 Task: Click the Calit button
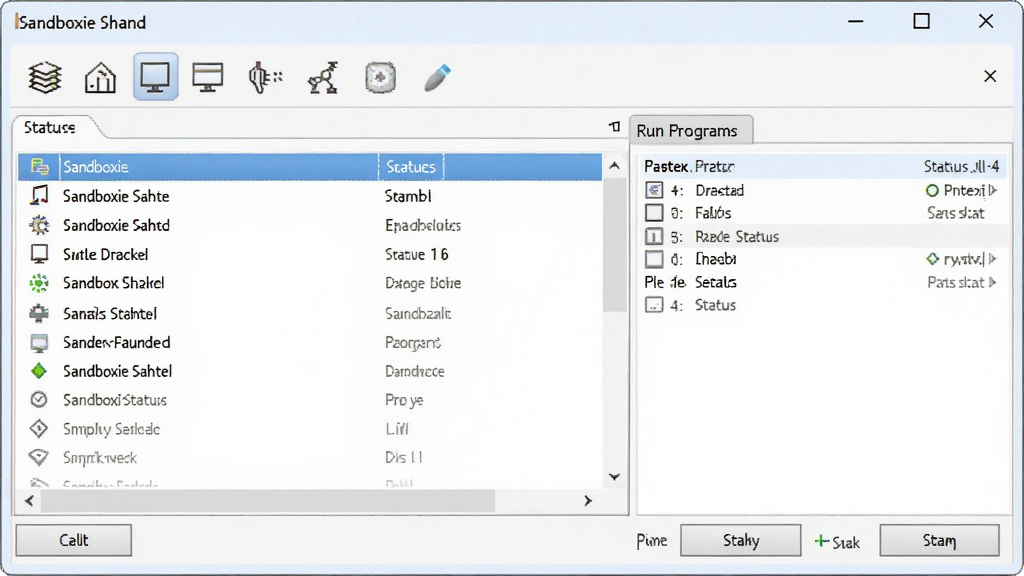74,540
